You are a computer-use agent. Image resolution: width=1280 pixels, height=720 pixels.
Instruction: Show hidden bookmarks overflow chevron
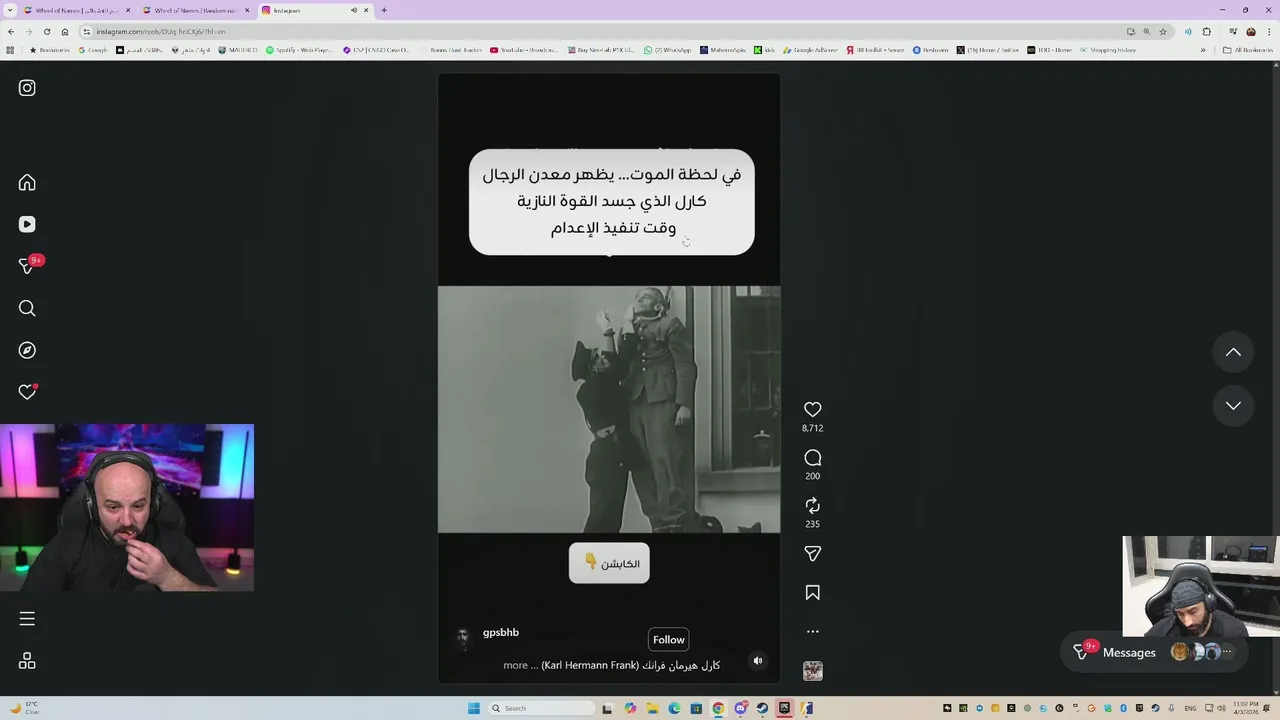(x=1203, y=50)
